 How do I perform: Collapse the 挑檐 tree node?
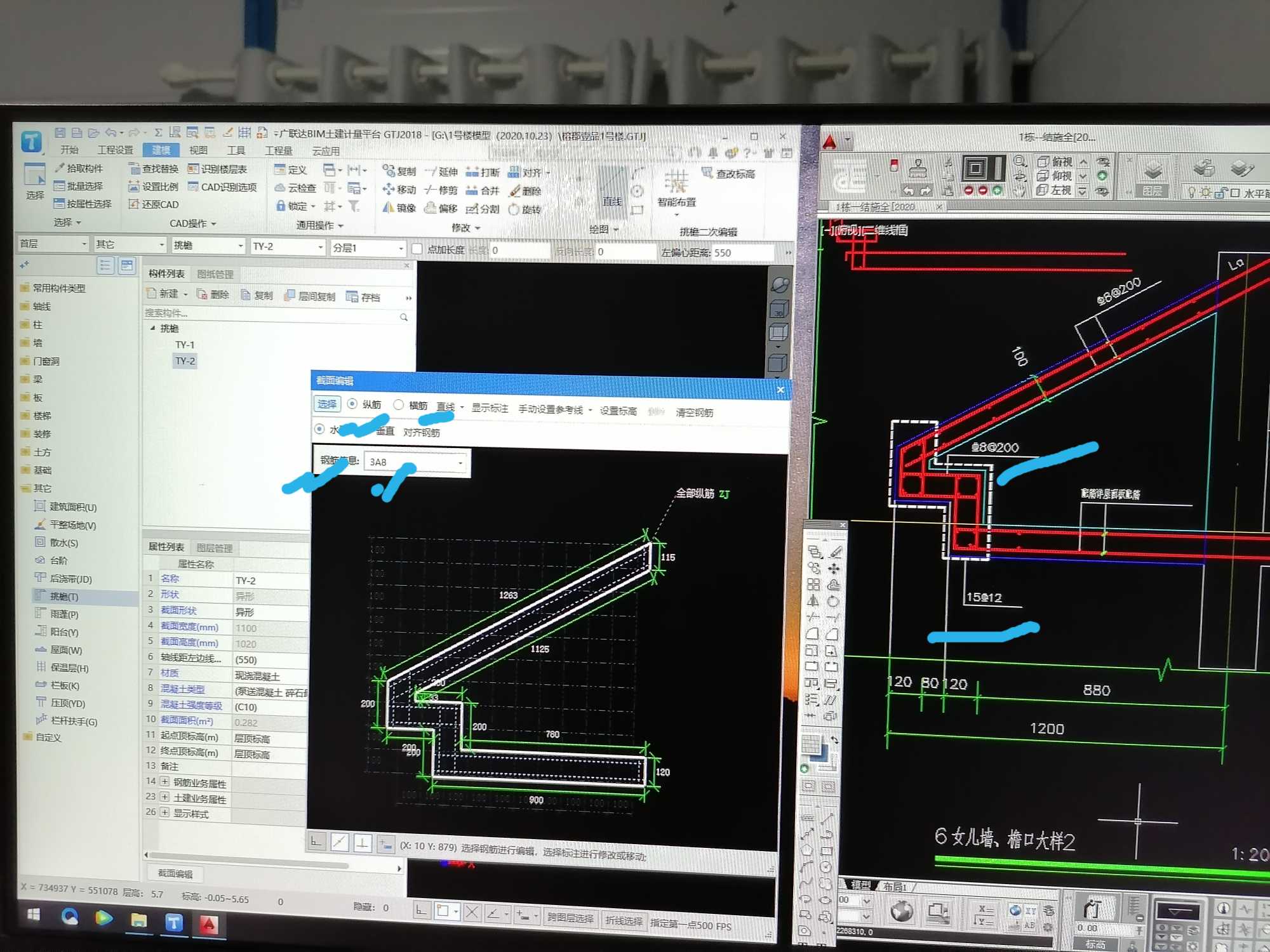pyautogui.click(x=152, y=328)
